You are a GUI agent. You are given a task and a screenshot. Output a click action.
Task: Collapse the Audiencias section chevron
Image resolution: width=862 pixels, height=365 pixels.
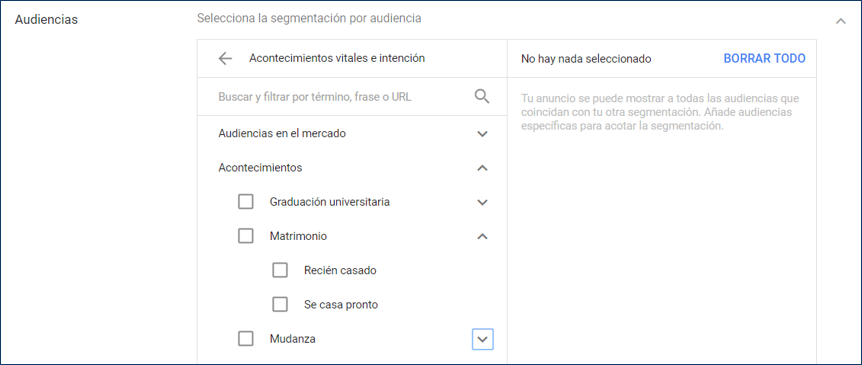[841, 21]
